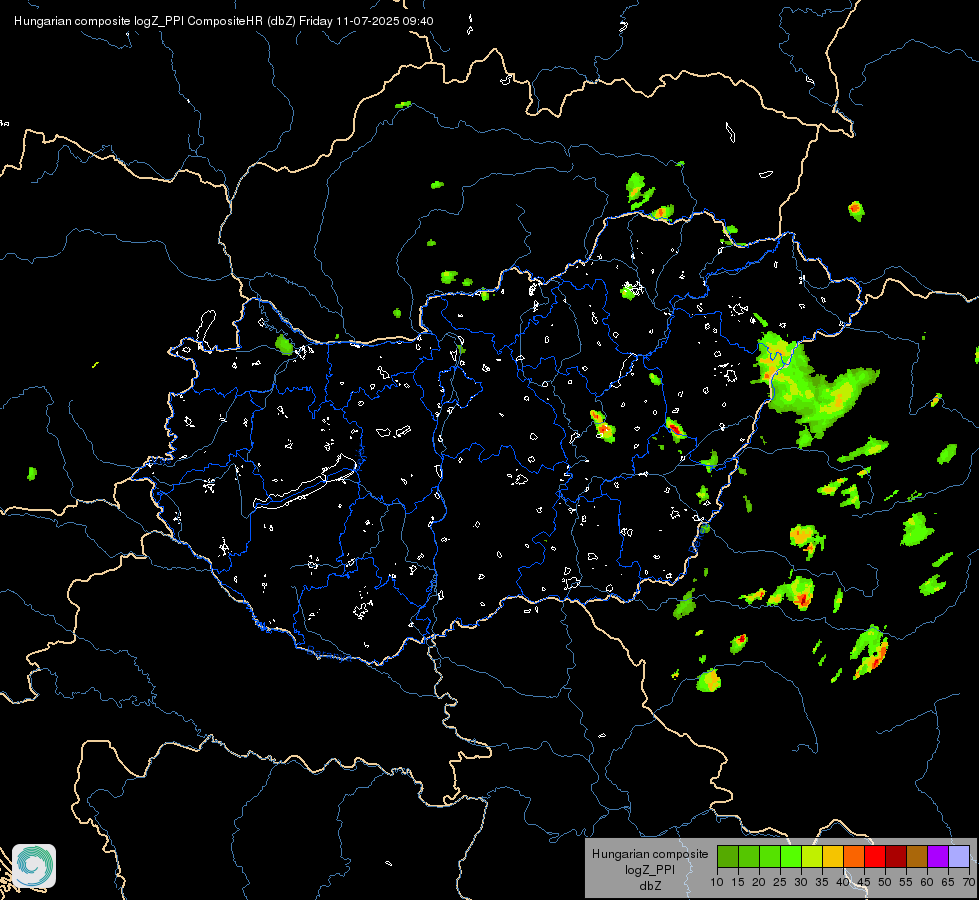
Task: Click the legend label 'logZ_PPI'
Action: [650, 869]
